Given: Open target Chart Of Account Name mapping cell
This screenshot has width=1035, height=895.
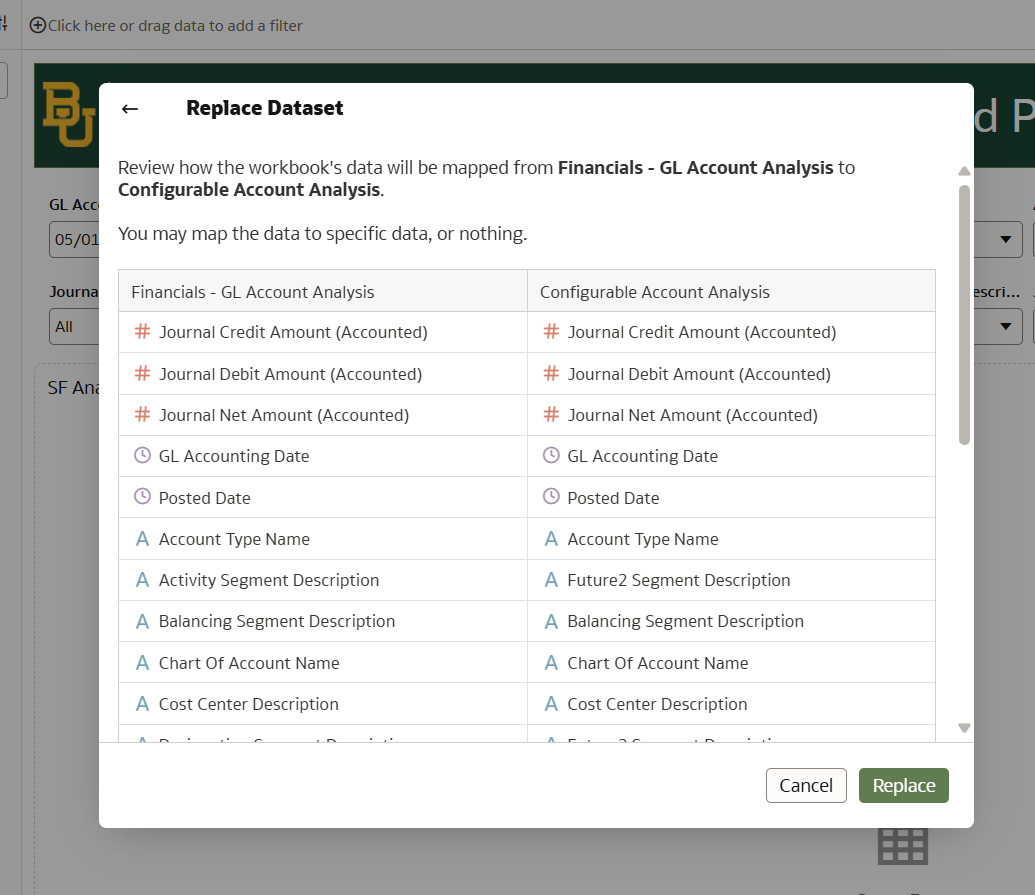Looking at the screenshot, I should point(731,663).
